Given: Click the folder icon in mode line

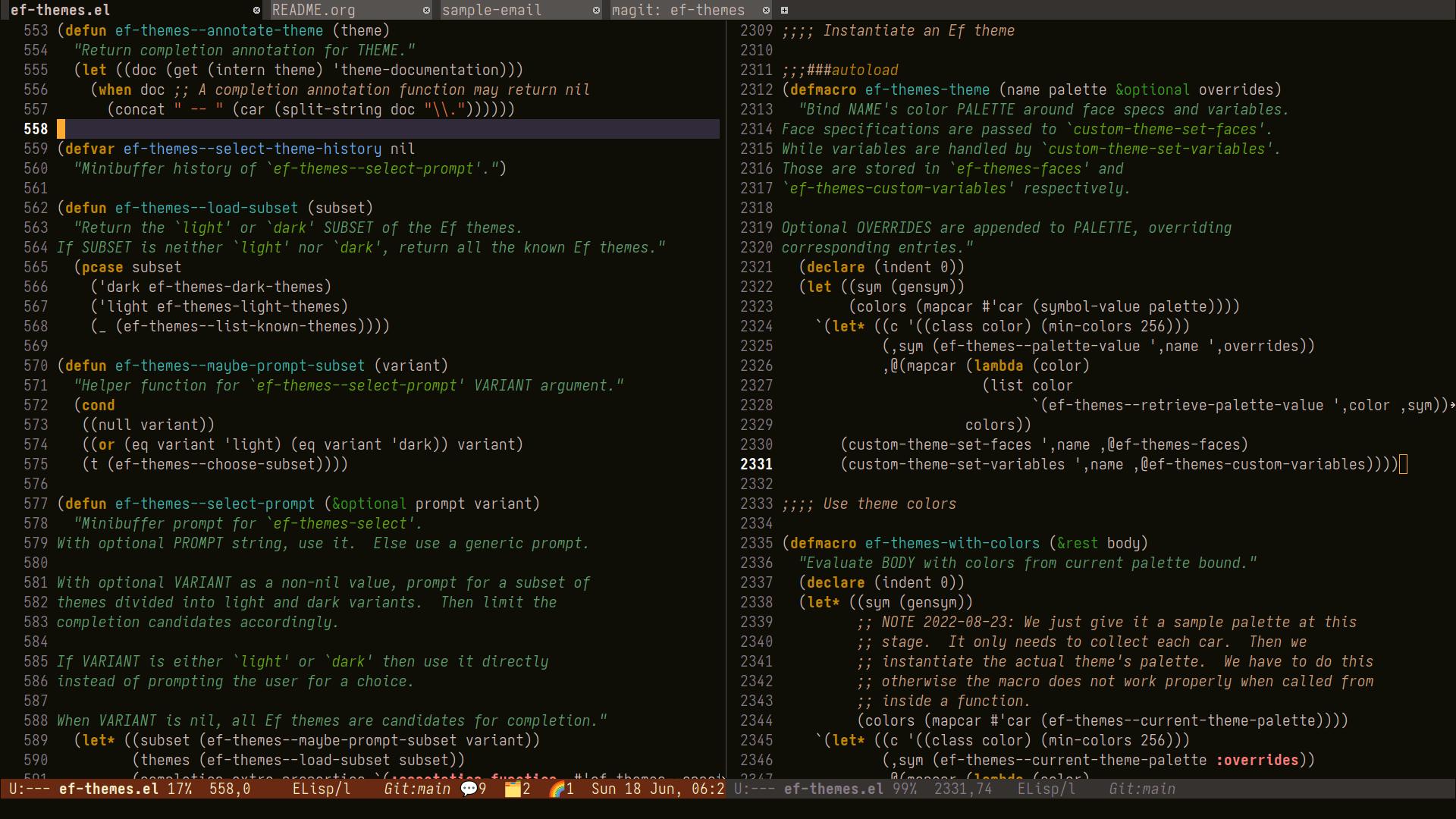Looking at the screenshot, I should point(513,789).
